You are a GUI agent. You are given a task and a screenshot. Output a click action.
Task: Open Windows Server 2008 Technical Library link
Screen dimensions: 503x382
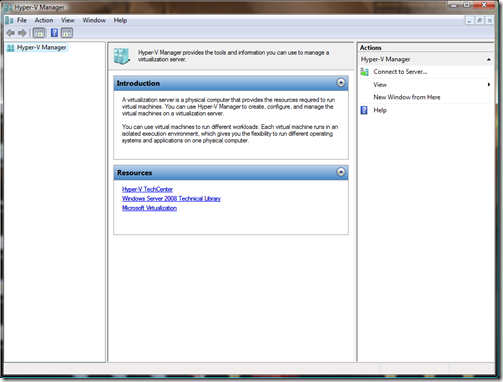point(171,199)
